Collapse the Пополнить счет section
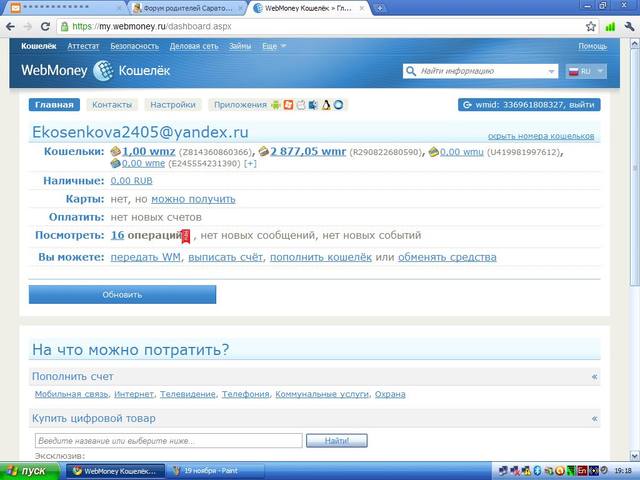This screenshot has height=480, width=640. [595, 376]
